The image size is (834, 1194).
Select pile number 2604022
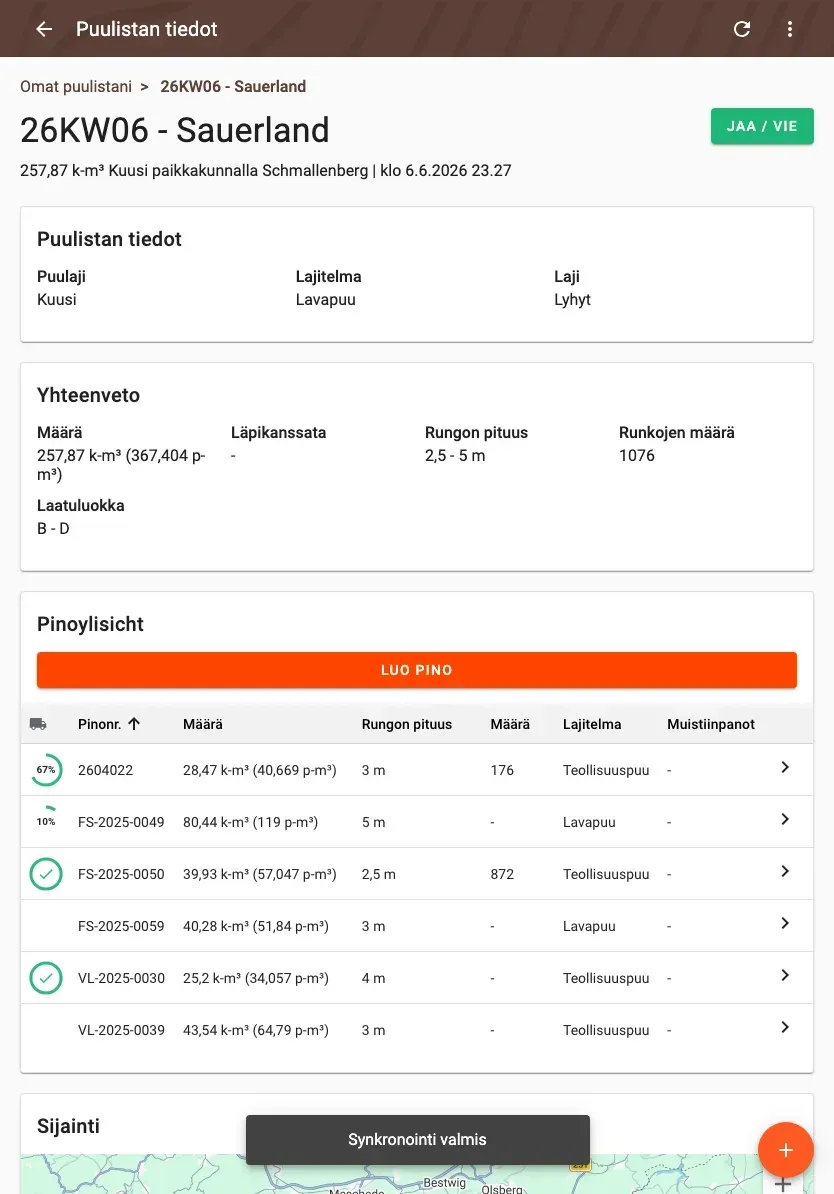[105, 770]
